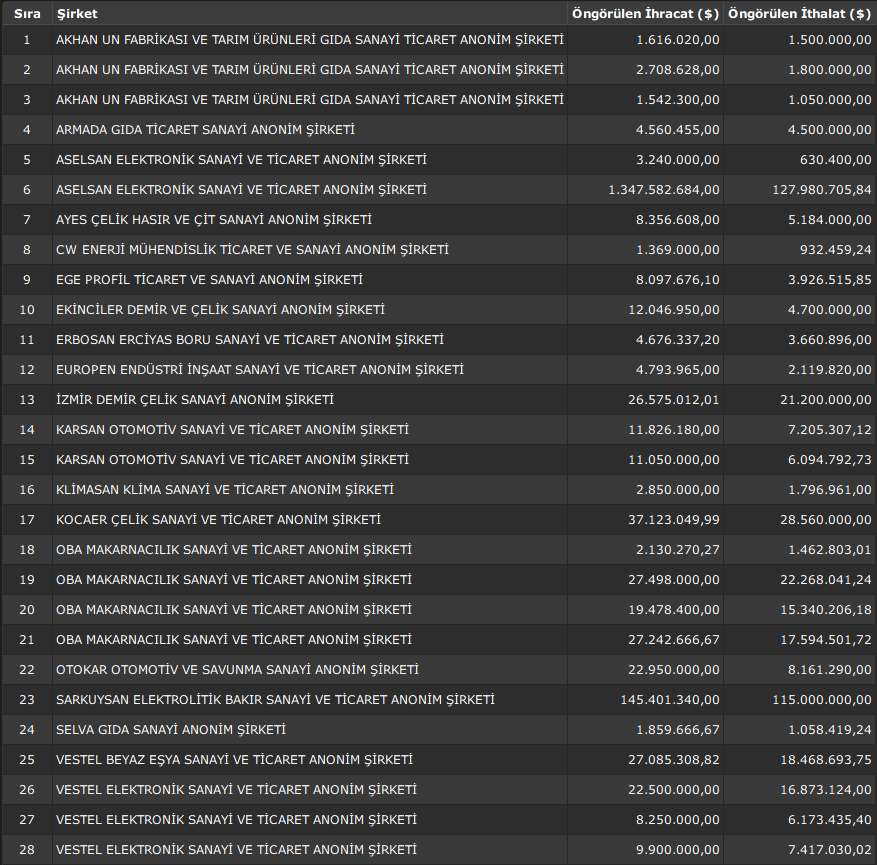This screenshot has width=877, height=865.
Task: Select import value 17.594.501,72
Action: (x=826, y=640)
